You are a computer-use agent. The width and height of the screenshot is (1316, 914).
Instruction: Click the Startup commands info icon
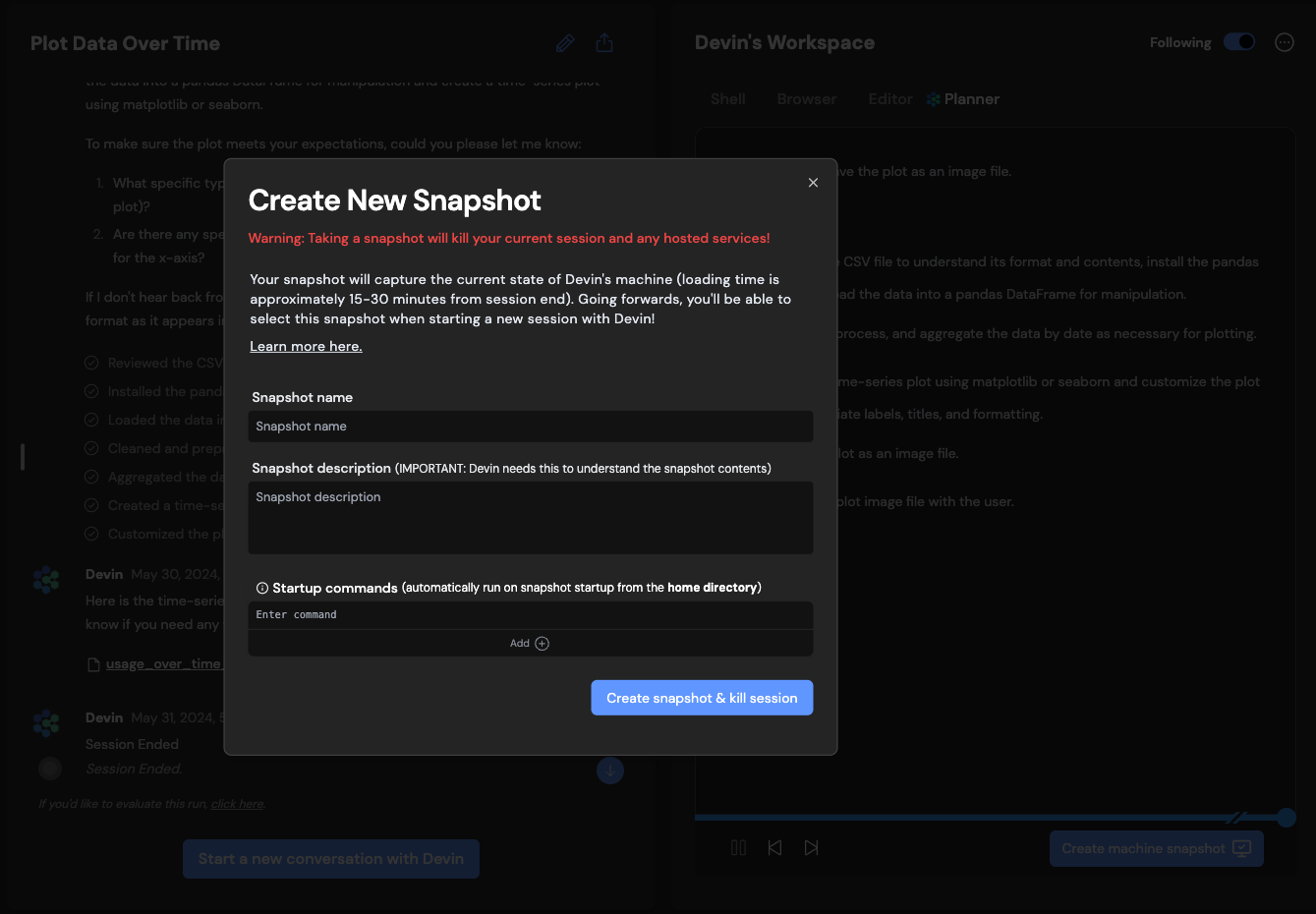pos(261,588)
